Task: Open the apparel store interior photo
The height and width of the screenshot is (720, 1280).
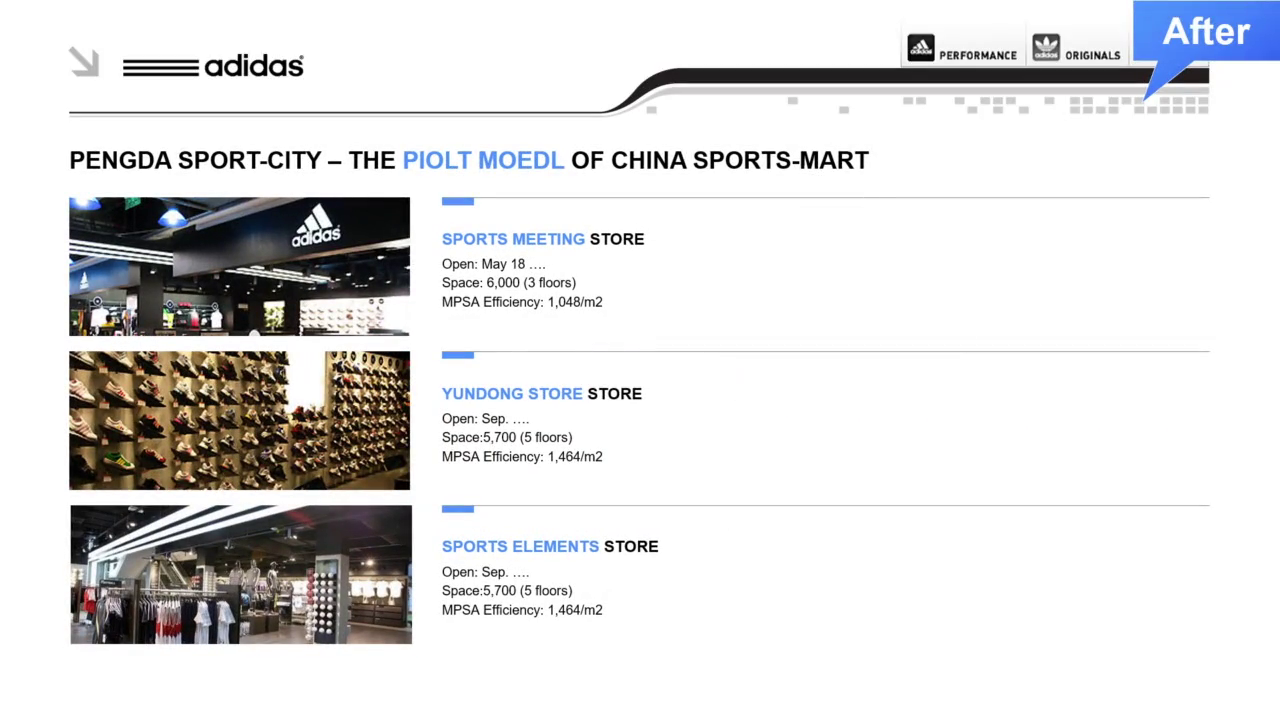Action: (x=241, y=574)
